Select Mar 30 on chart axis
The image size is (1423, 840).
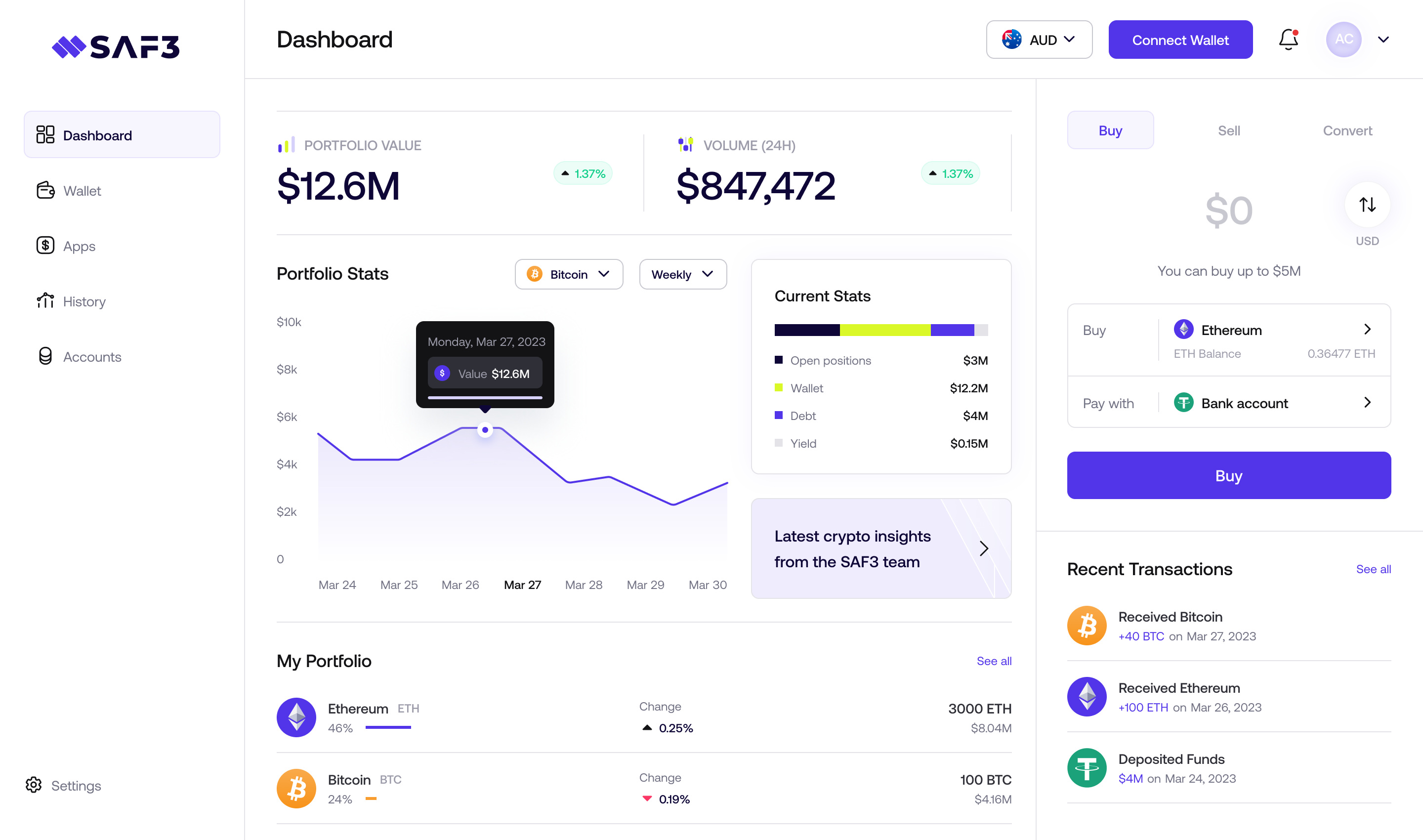(x=708, y=585)
